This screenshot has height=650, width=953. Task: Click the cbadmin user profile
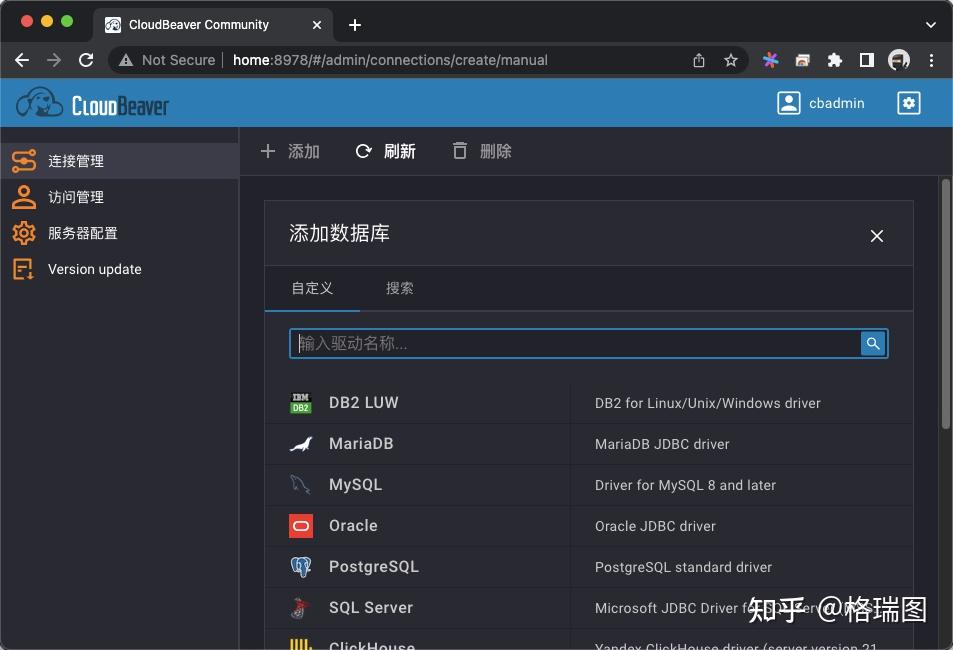pyautogui.click(x=821, y=102)
